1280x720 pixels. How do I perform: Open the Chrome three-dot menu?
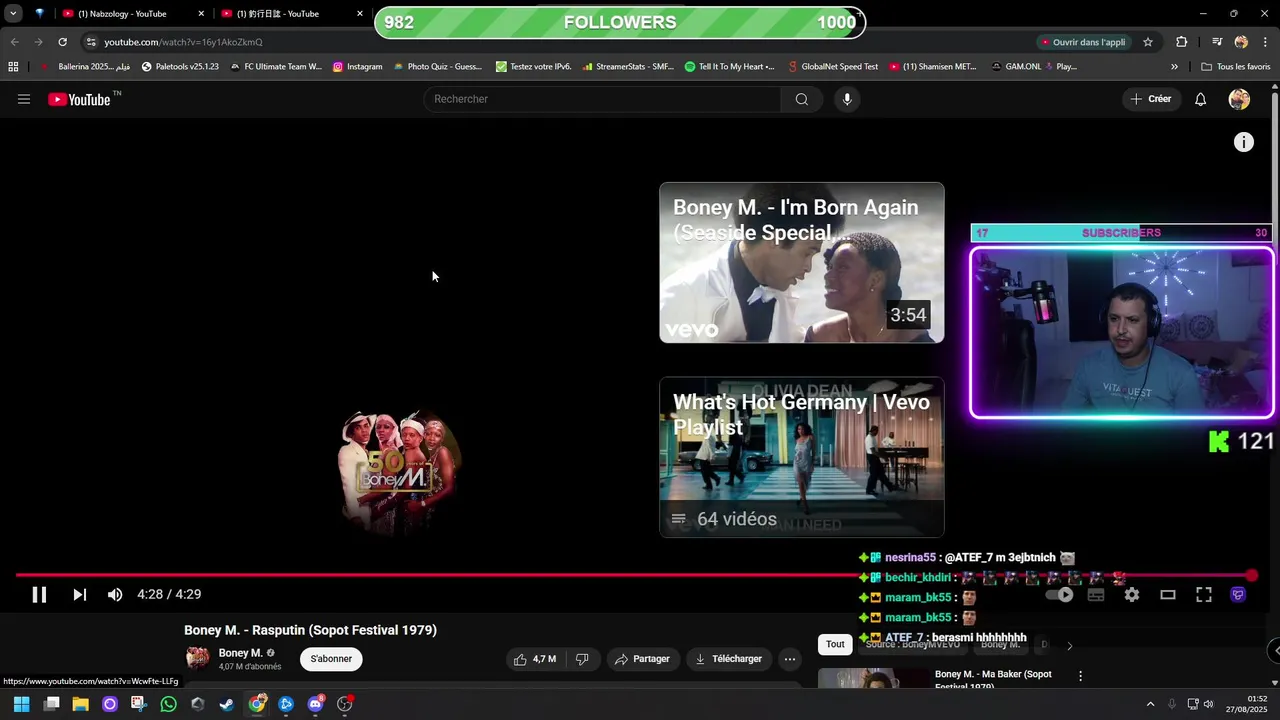pos(1266,42)
